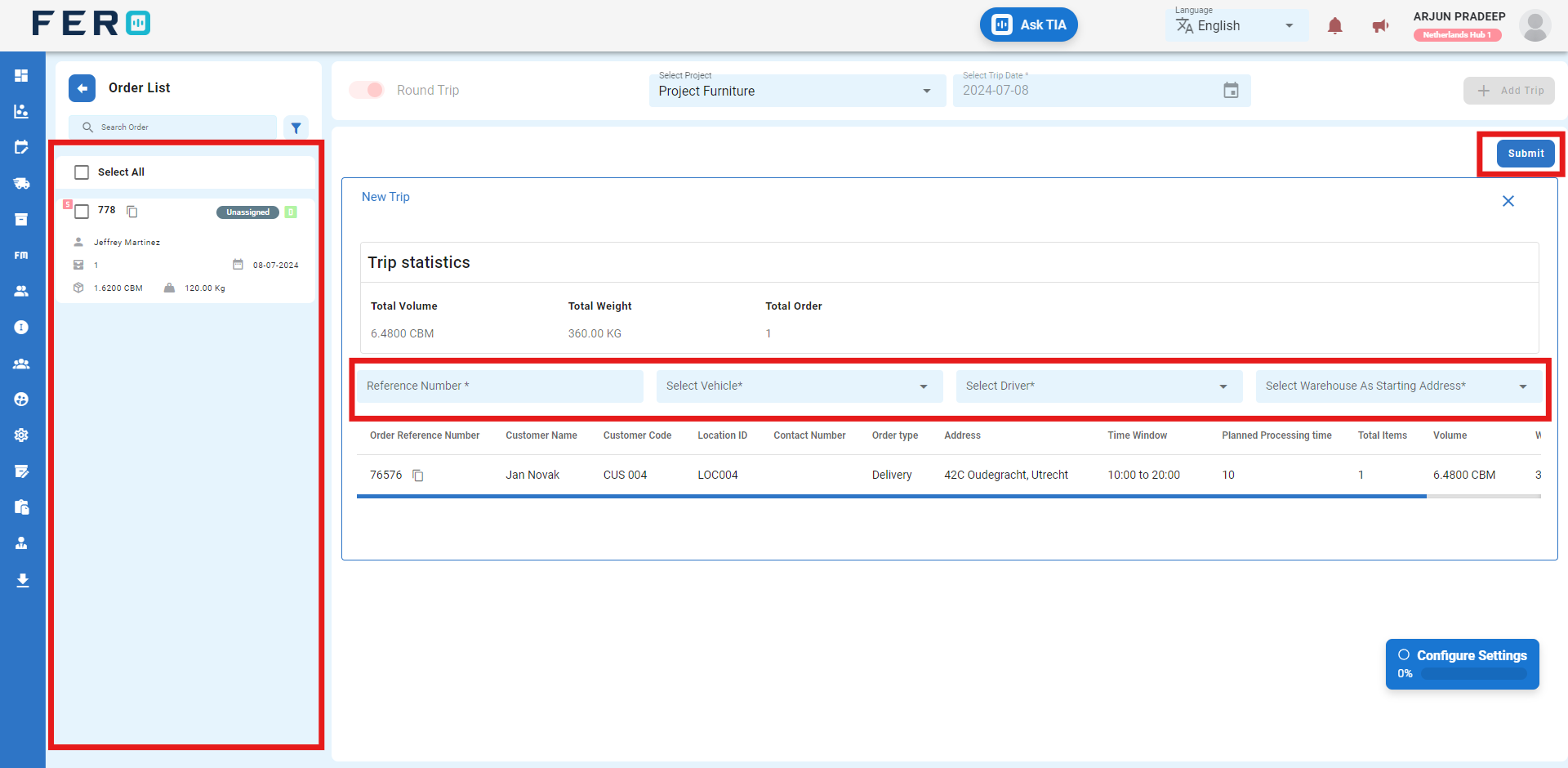1568x768 pixels.
Task: Click the CUS 004 customer code
Action: point(625,475)
